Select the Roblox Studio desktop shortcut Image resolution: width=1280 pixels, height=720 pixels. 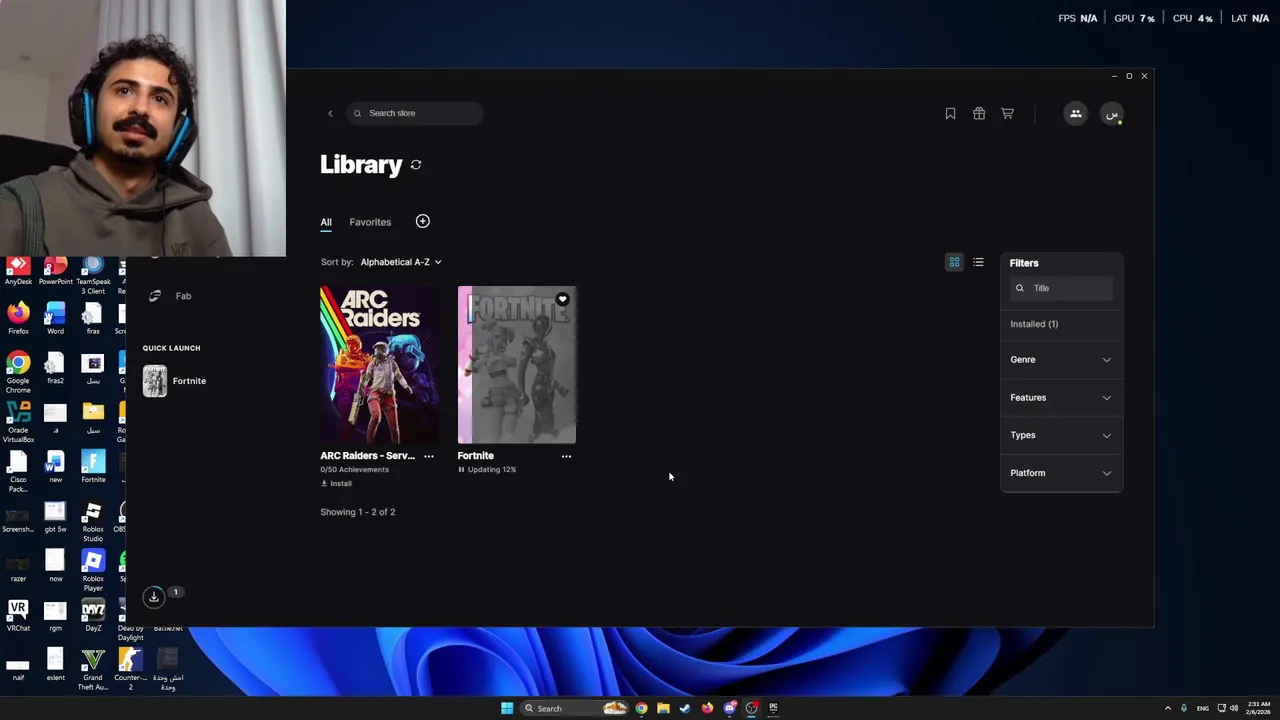tap(93, 521)
